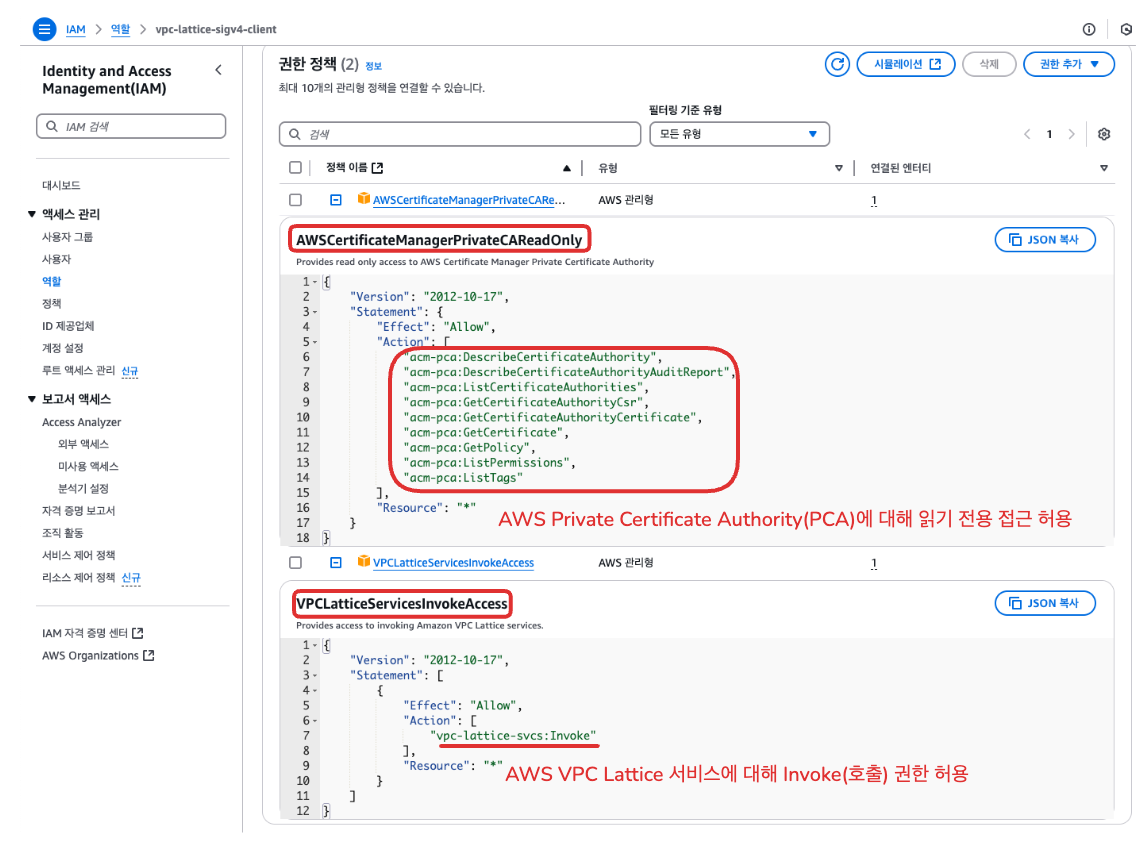Open 서비스 제어 정책 in sidebar
The width and height of the screenshot is (1143, 848).
78,555
